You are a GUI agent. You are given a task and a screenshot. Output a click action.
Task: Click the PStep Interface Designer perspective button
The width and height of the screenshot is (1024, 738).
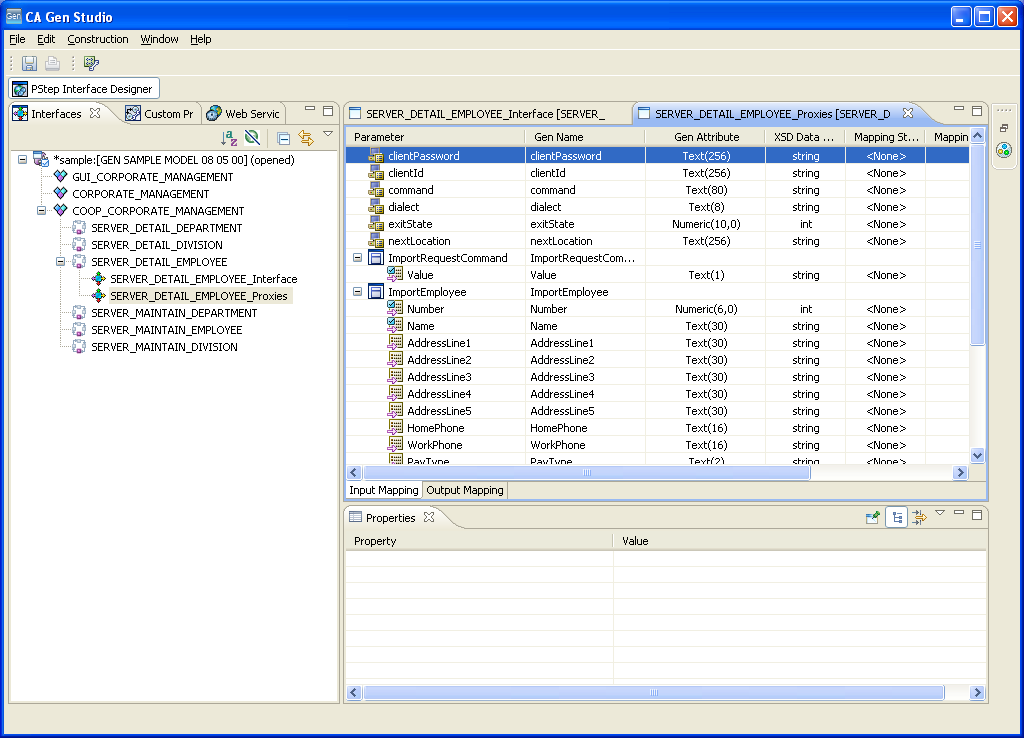pos(83,89)
